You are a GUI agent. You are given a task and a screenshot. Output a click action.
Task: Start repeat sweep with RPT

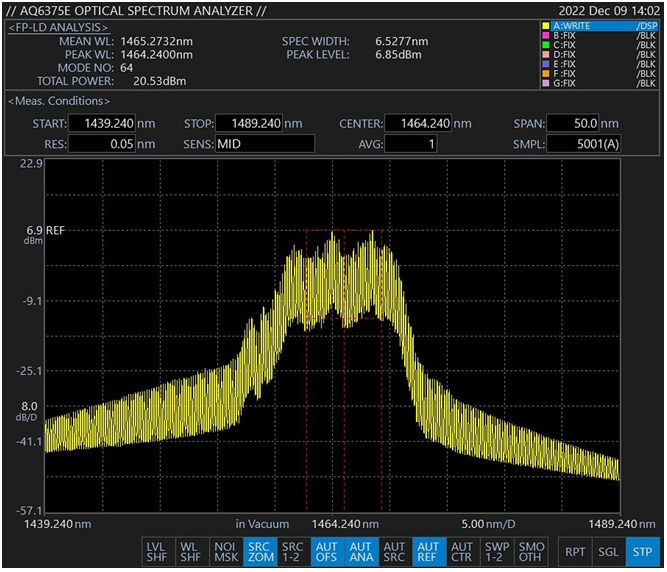pyautogui.click(x=575, y=552)
